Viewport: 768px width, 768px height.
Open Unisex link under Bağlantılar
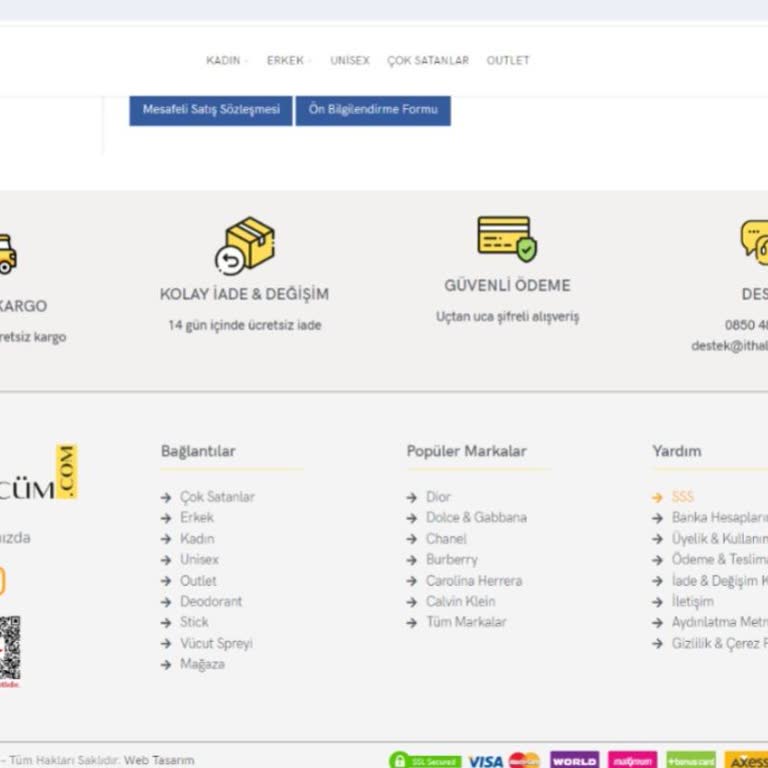pos(199,559)
